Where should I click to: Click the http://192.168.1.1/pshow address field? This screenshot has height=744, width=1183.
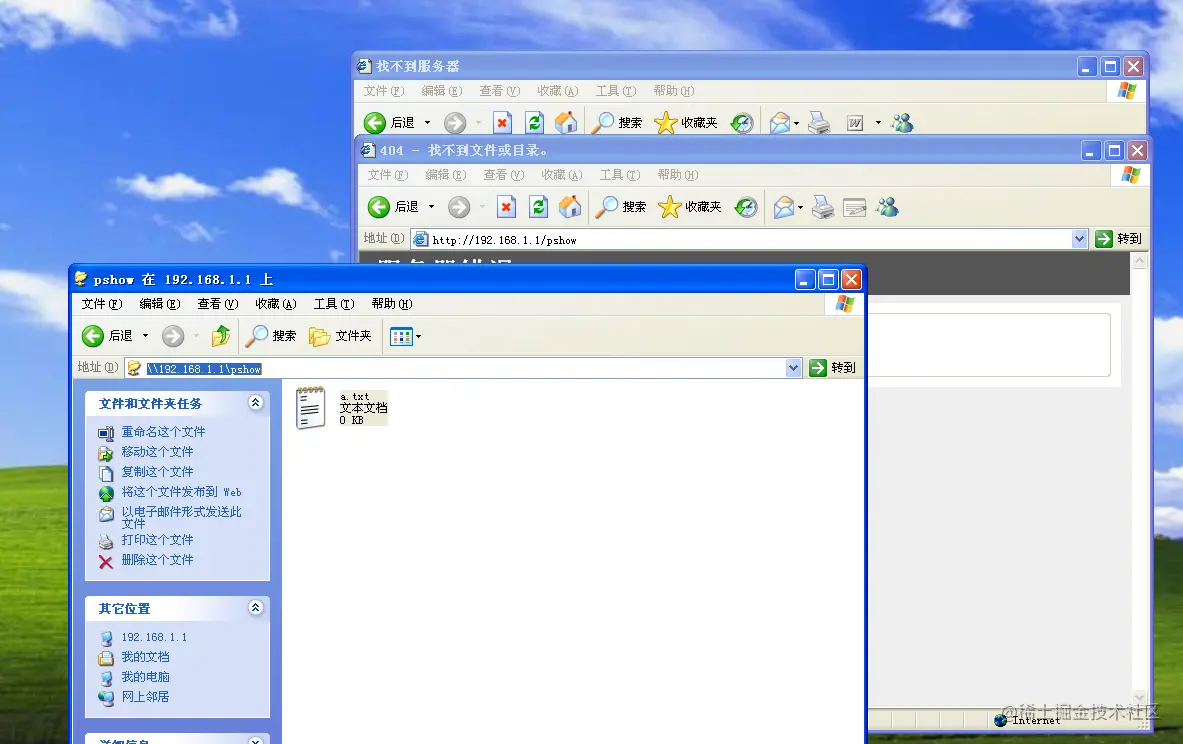(x=742, y=239)
